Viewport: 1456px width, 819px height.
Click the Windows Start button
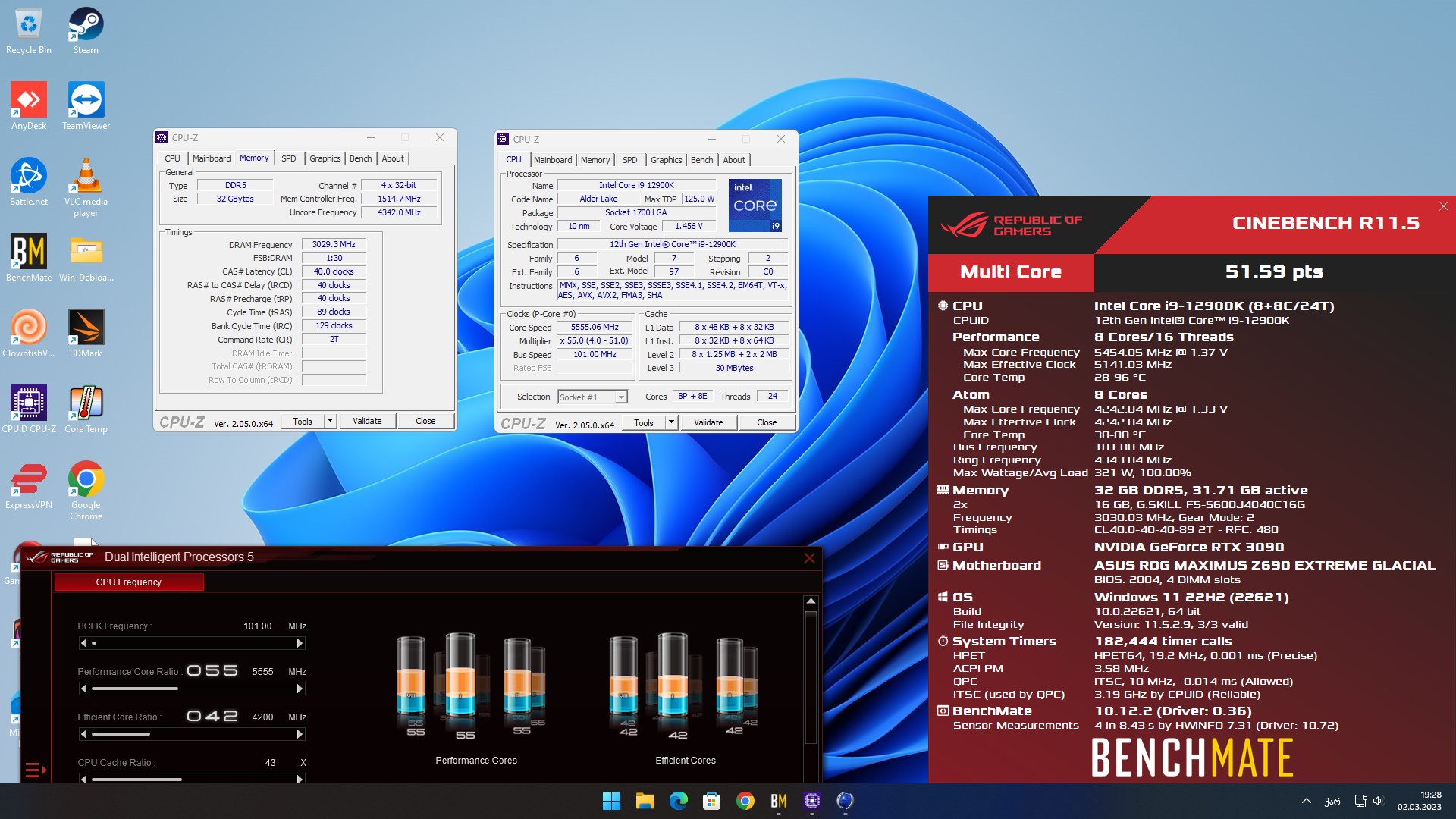(x=611, y=801)
